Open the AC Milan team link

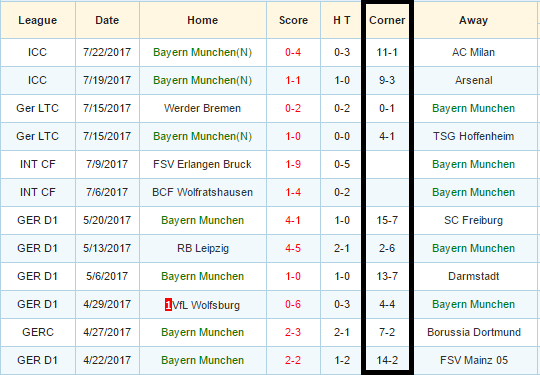[x=473, y=52]
